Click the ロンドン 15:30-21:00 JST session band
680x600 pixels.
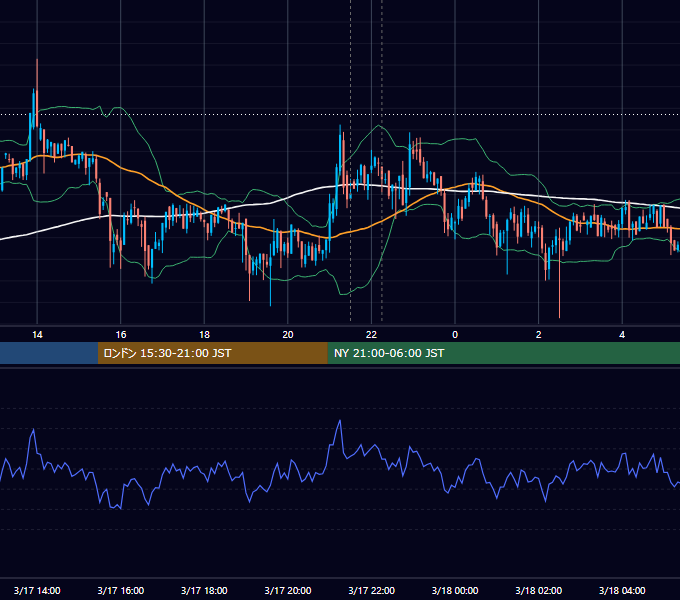tap(212, 353)
